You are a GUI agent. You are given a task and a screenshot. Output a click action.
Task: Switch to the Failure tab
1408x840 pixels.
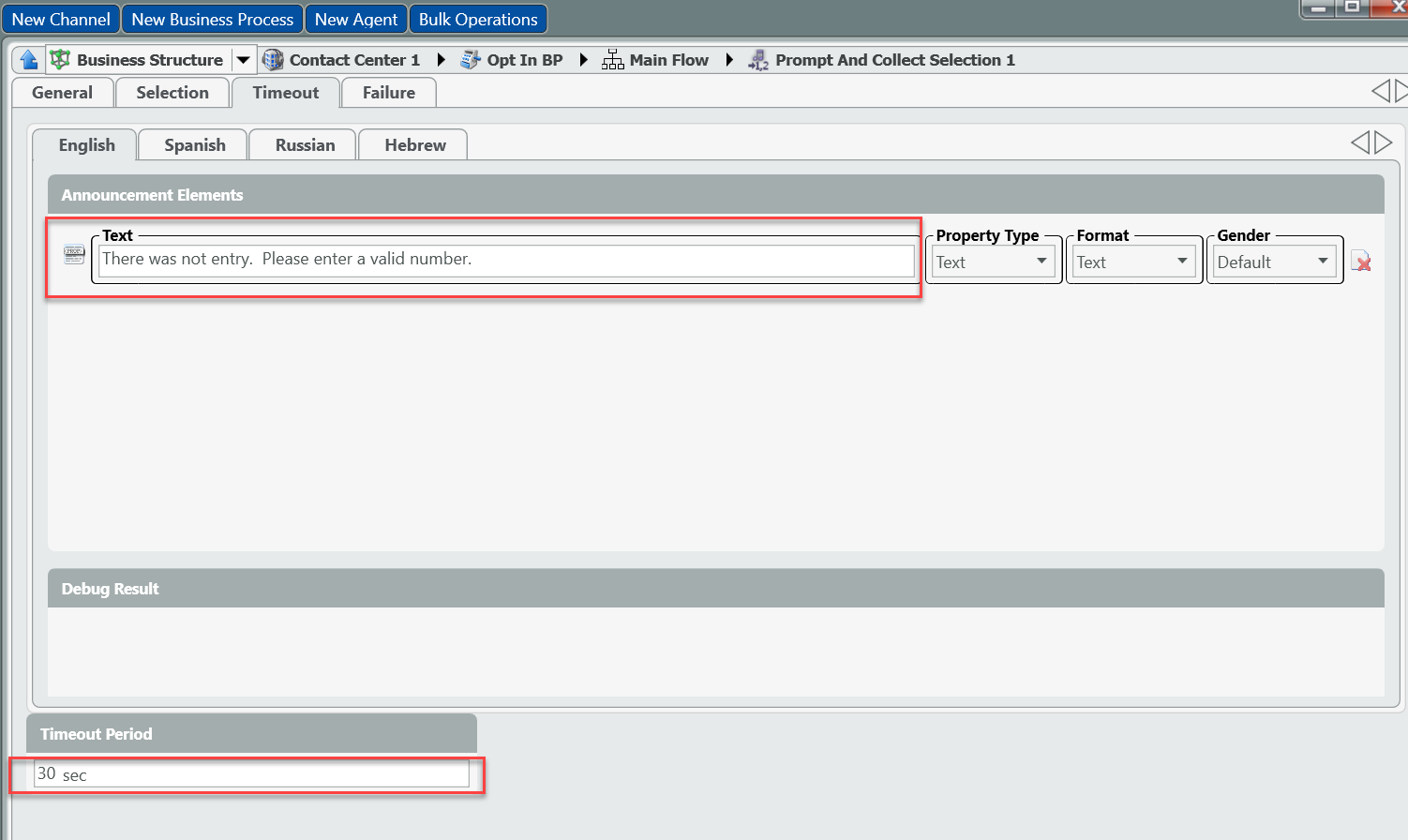[388, 93]
